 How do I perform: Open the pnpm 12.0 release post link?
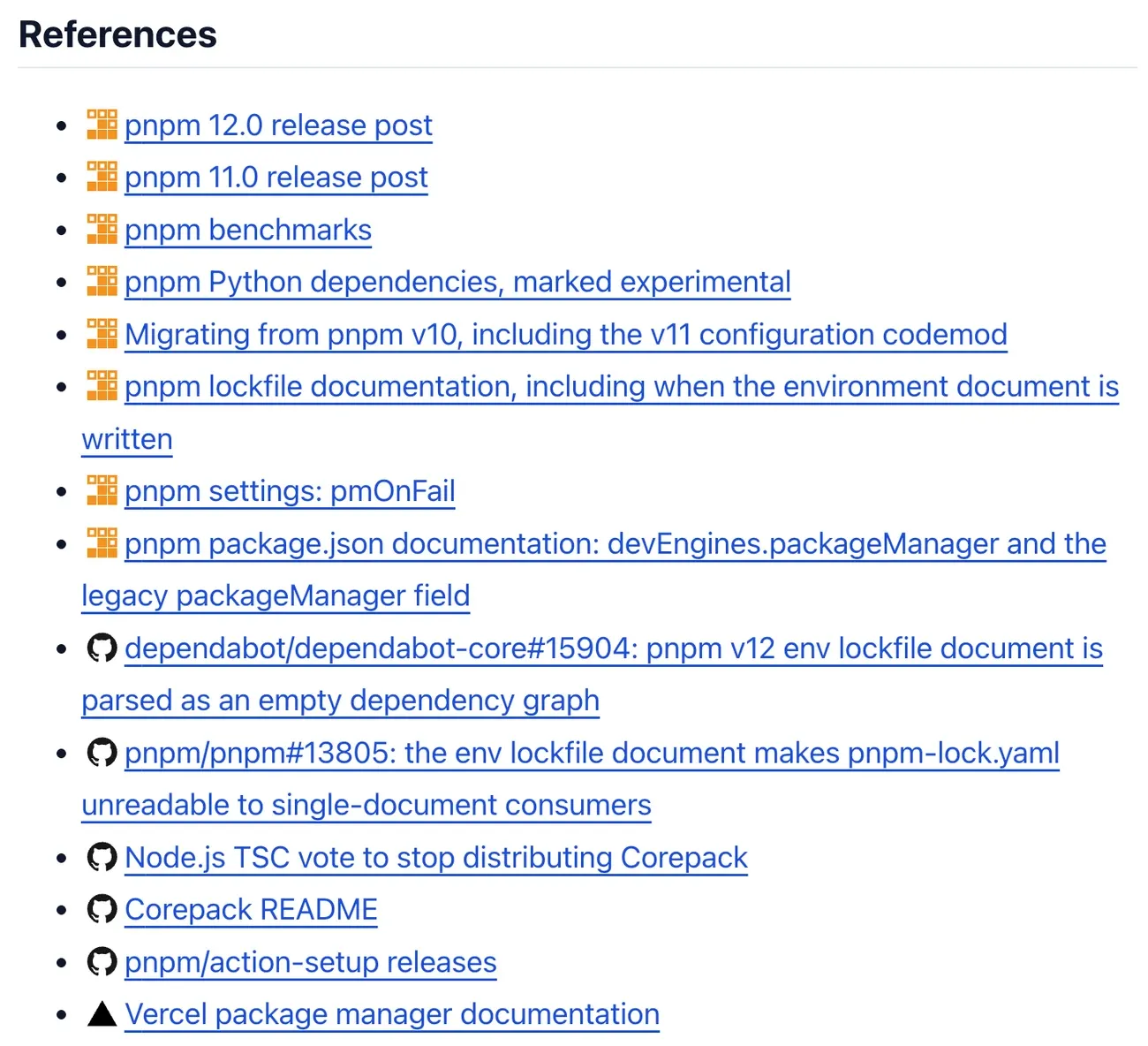pyautogui.click(x=278, y=125)
